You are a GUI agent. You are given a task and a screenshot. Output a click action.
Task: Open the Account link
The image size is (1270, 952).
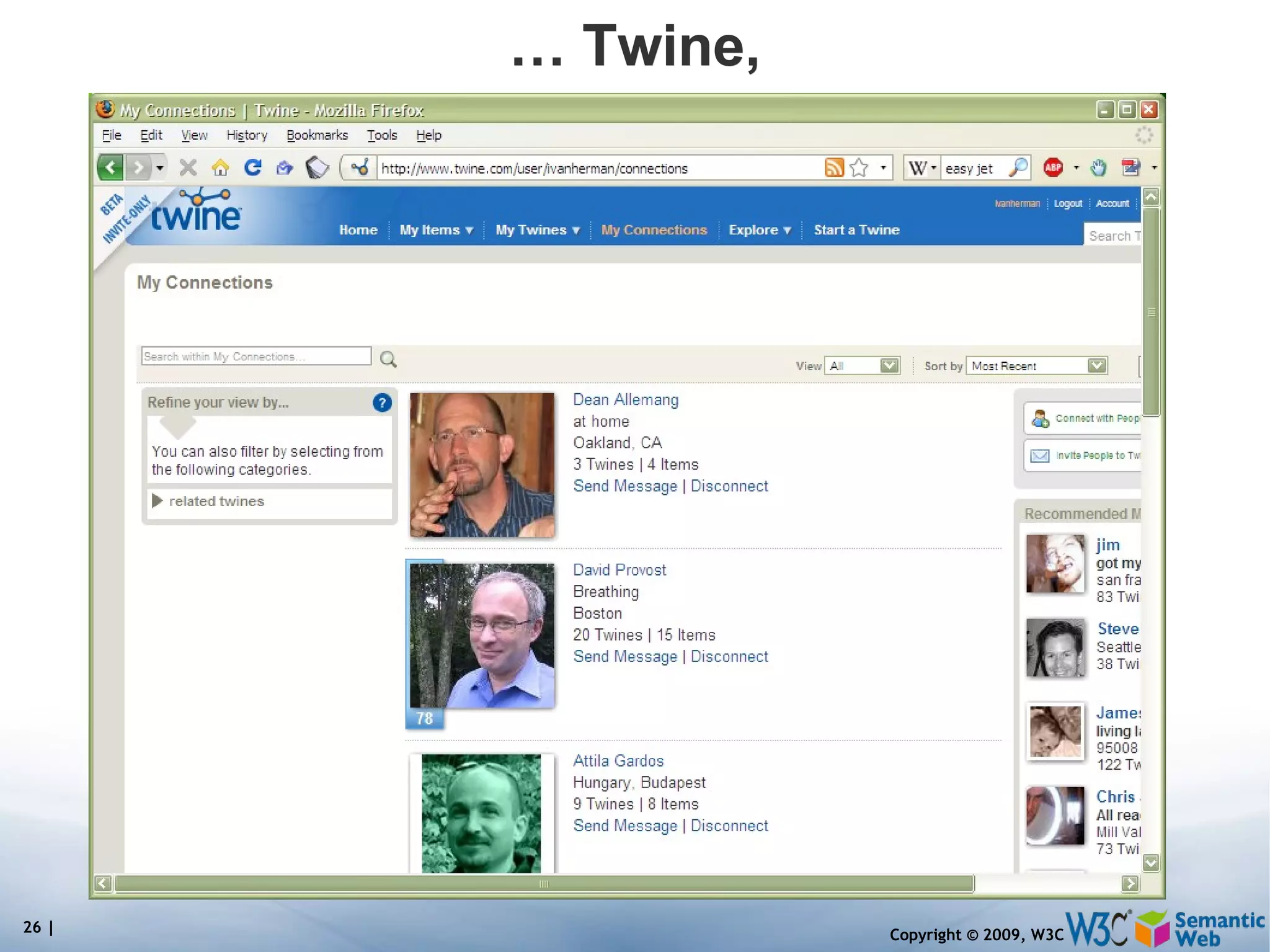pos(1112,203)
